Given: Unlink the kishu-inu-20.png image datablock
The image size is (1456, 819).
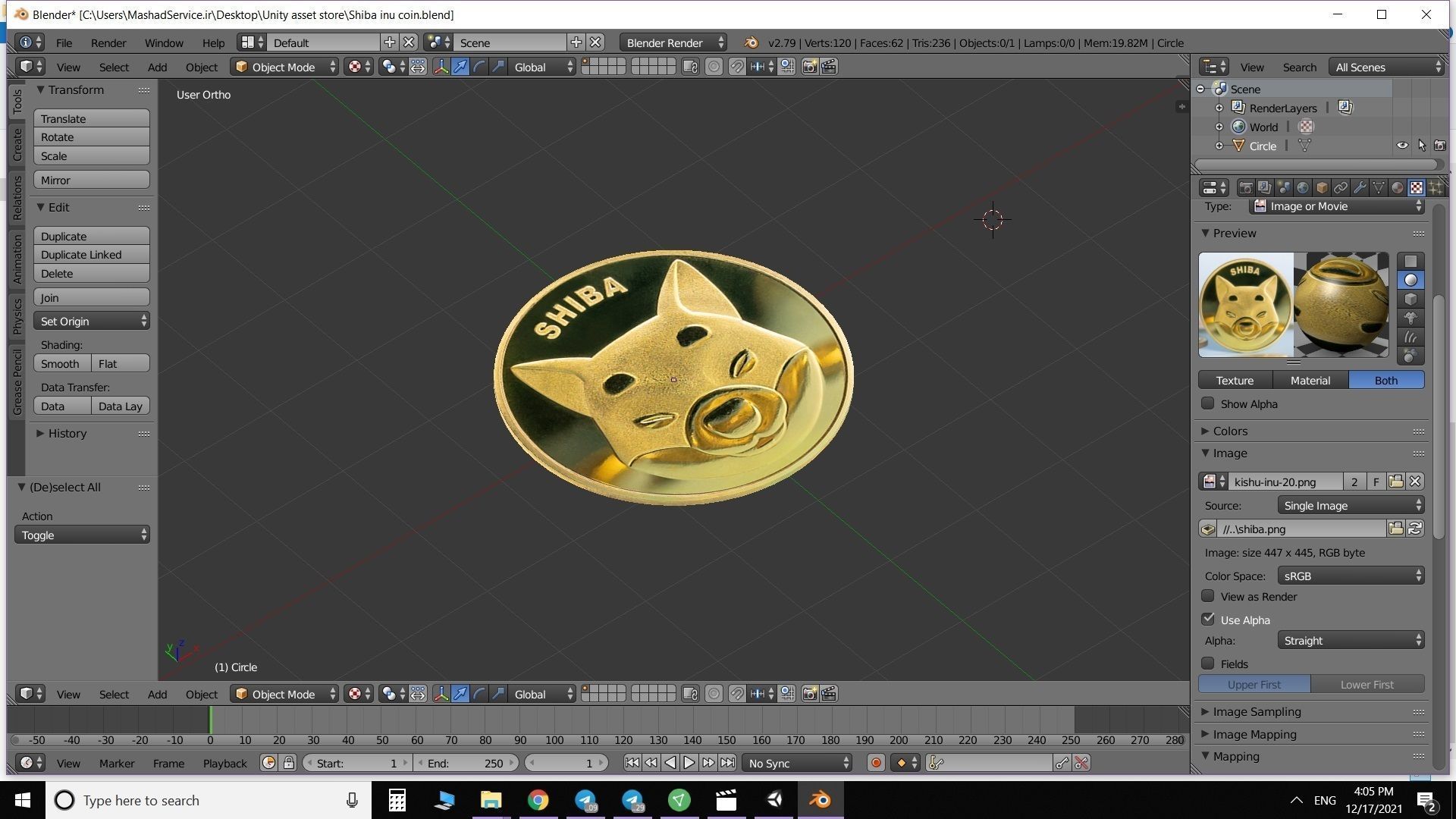Looking at the screenshot, I should coord(1415,482).
